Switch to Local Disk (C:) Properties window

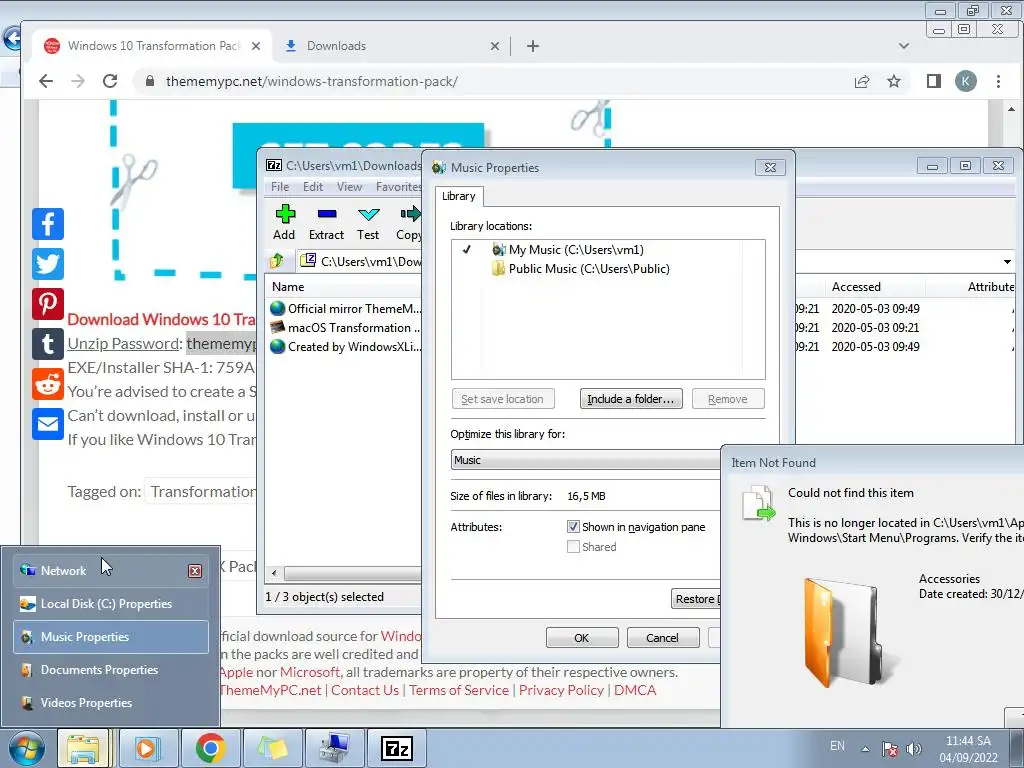pyautogui.click(x=111, y=603)
